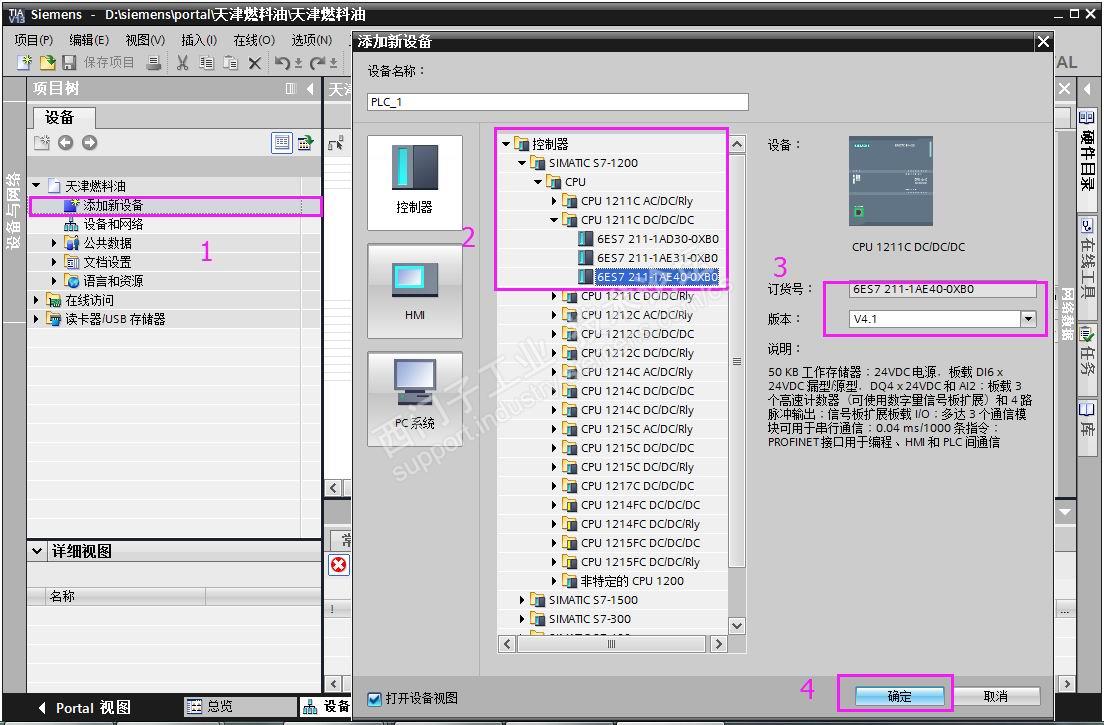Viewport: 1104px width, 725px height.
Task: Click the forward arrow in project tree
Action: pyautogui.click(x=89, y=143)
